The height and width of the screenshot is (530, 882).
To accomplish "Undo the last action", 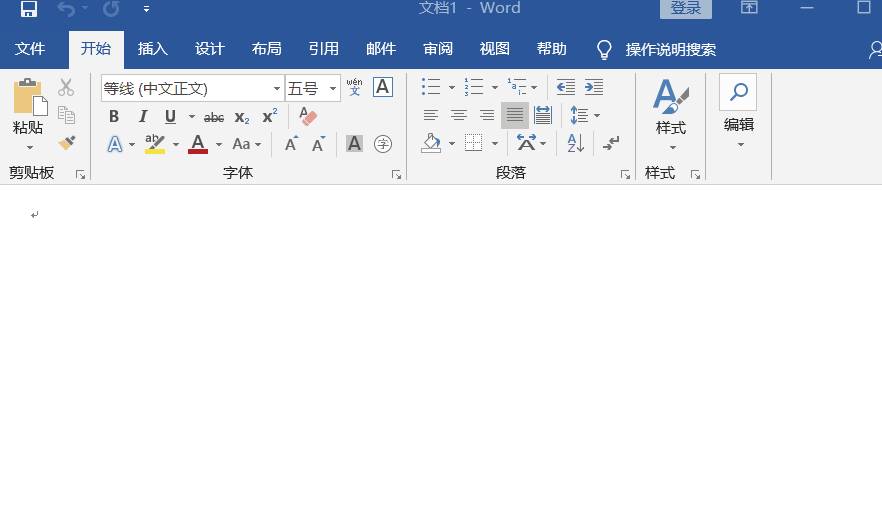I will [x=66, y=8].
